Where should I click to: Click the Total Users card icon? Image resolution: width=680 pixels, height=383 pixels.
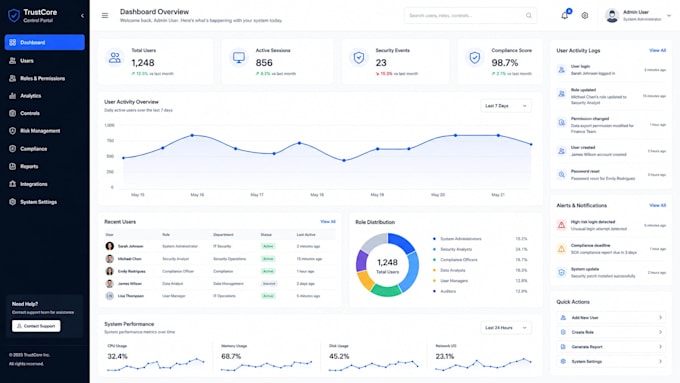click(x=115, y=58)
